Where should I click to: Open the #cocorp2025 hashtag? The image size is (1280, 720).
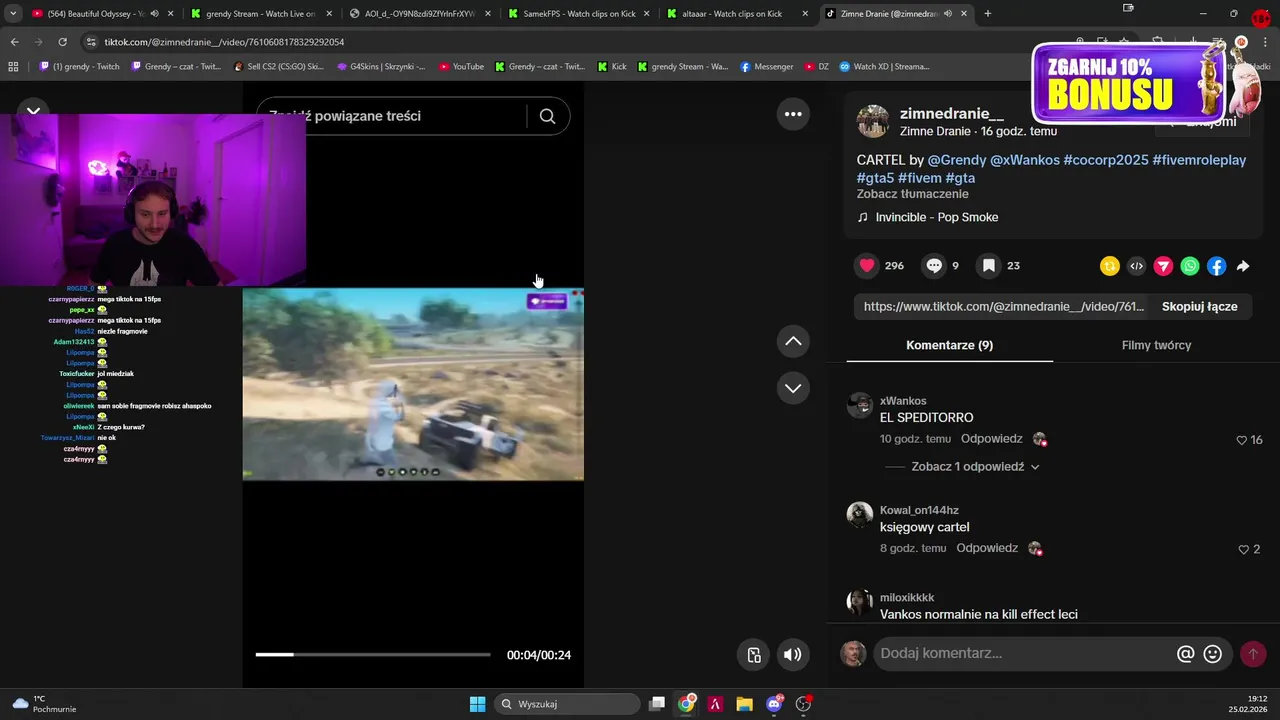coord(1105,160)
